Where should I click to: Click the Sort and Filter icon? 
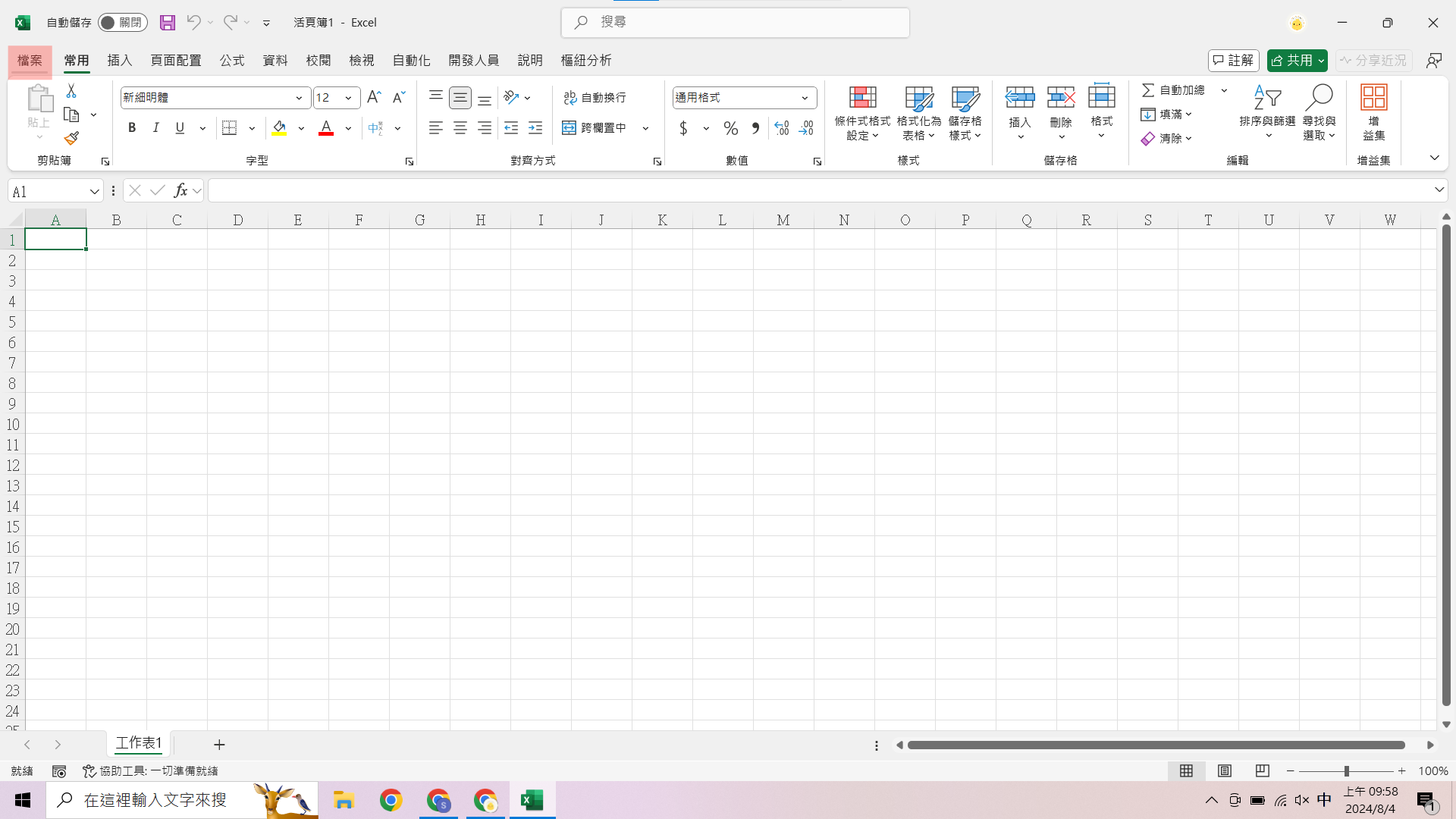(x=1267, y=97)
